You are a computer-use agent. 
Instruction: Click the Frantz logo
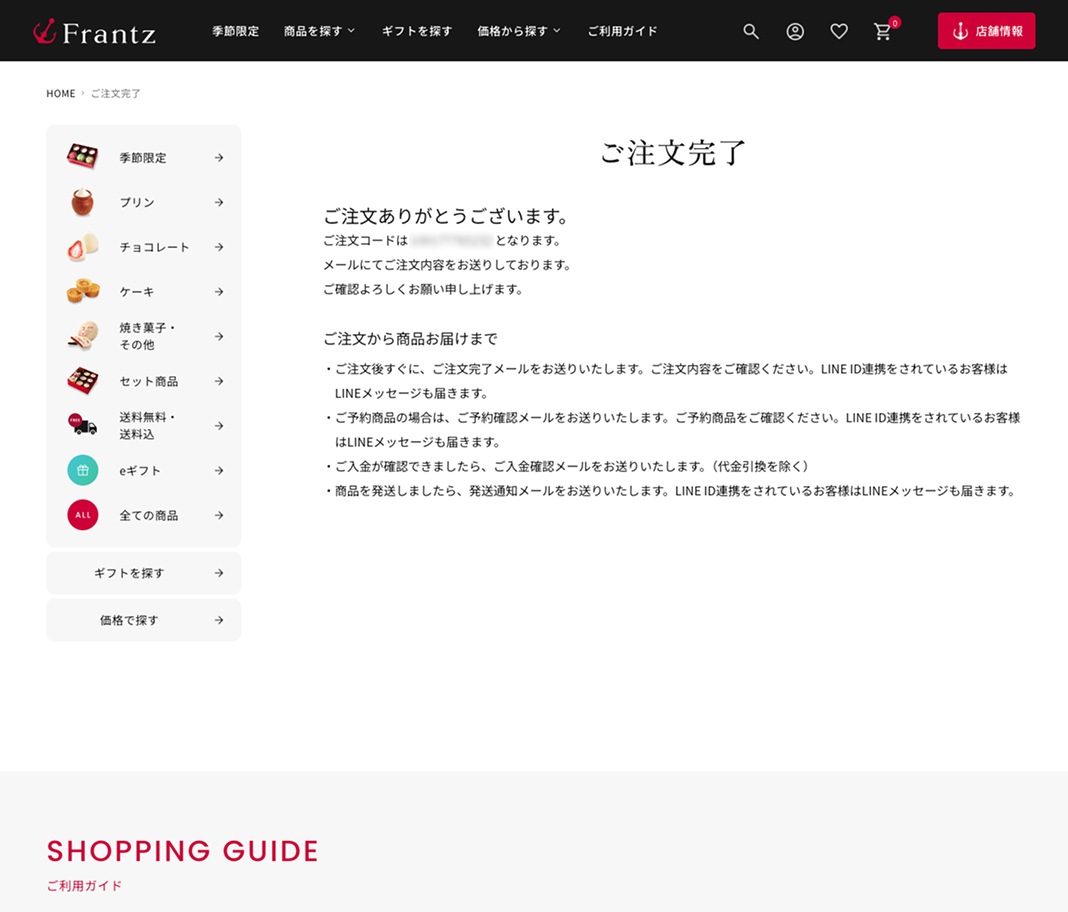94,32
